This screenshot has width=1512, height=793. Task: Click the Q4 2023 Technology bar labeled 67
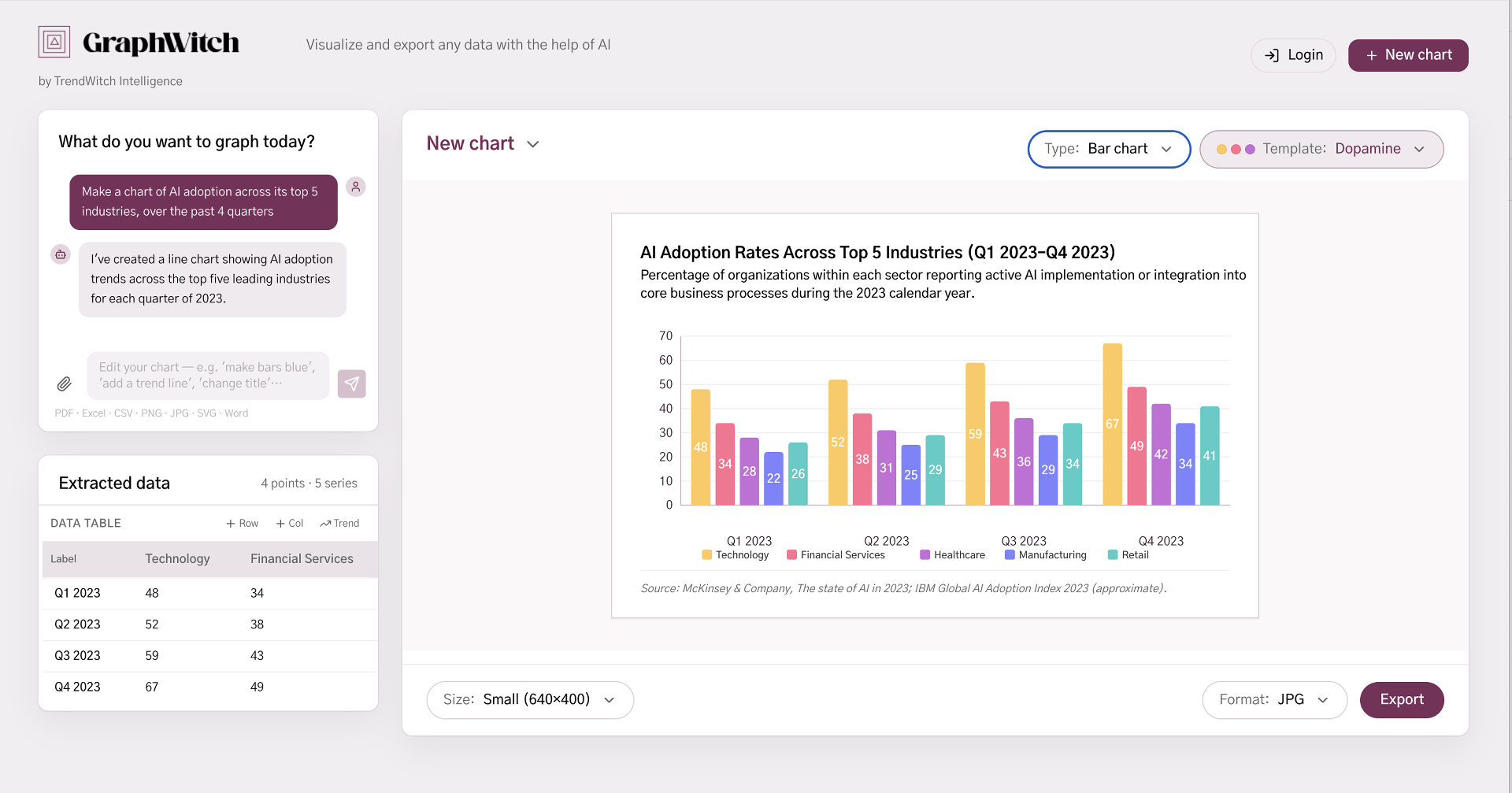(1112, 424)
